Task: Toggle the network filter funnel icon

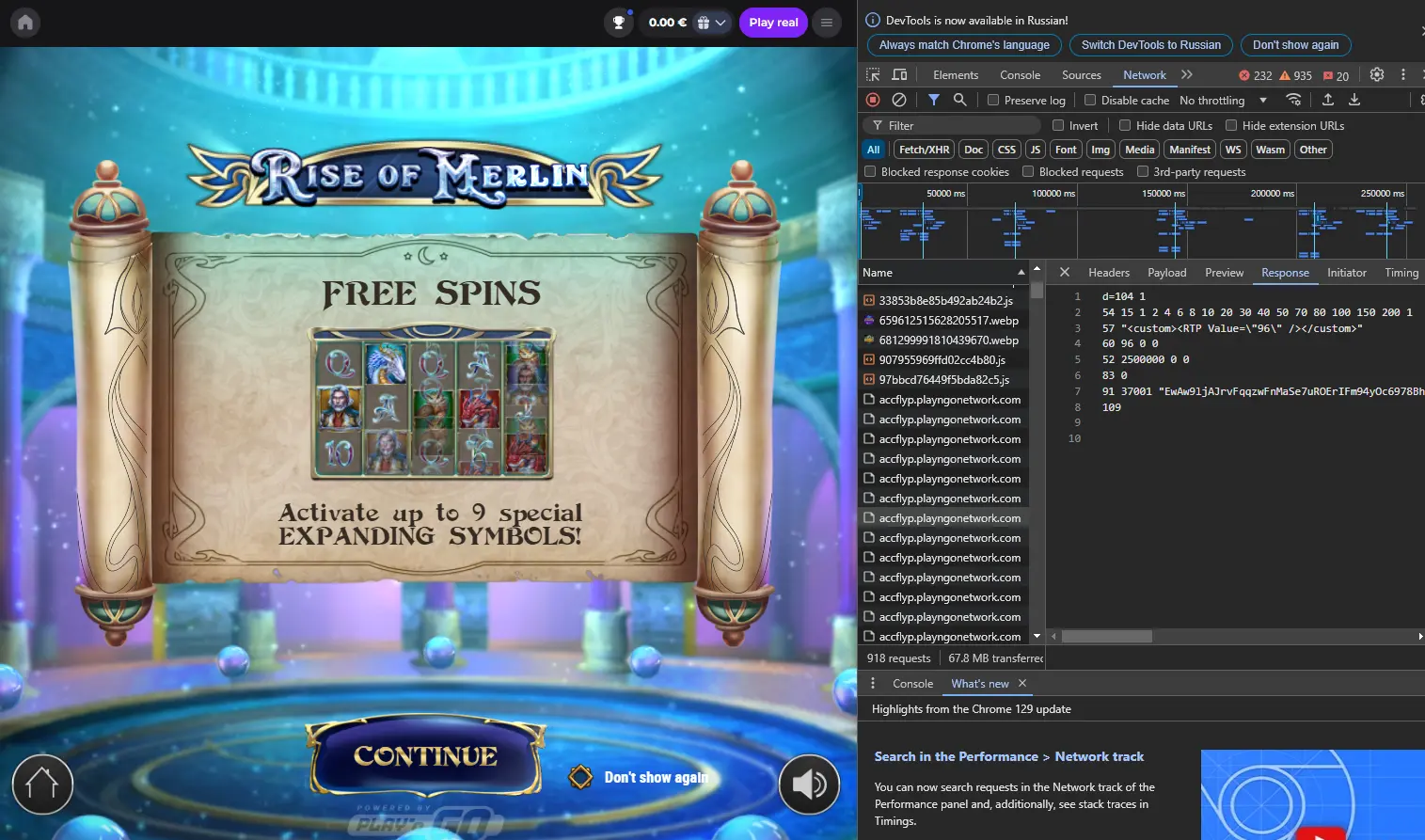Action: click(x=934, y=100)
